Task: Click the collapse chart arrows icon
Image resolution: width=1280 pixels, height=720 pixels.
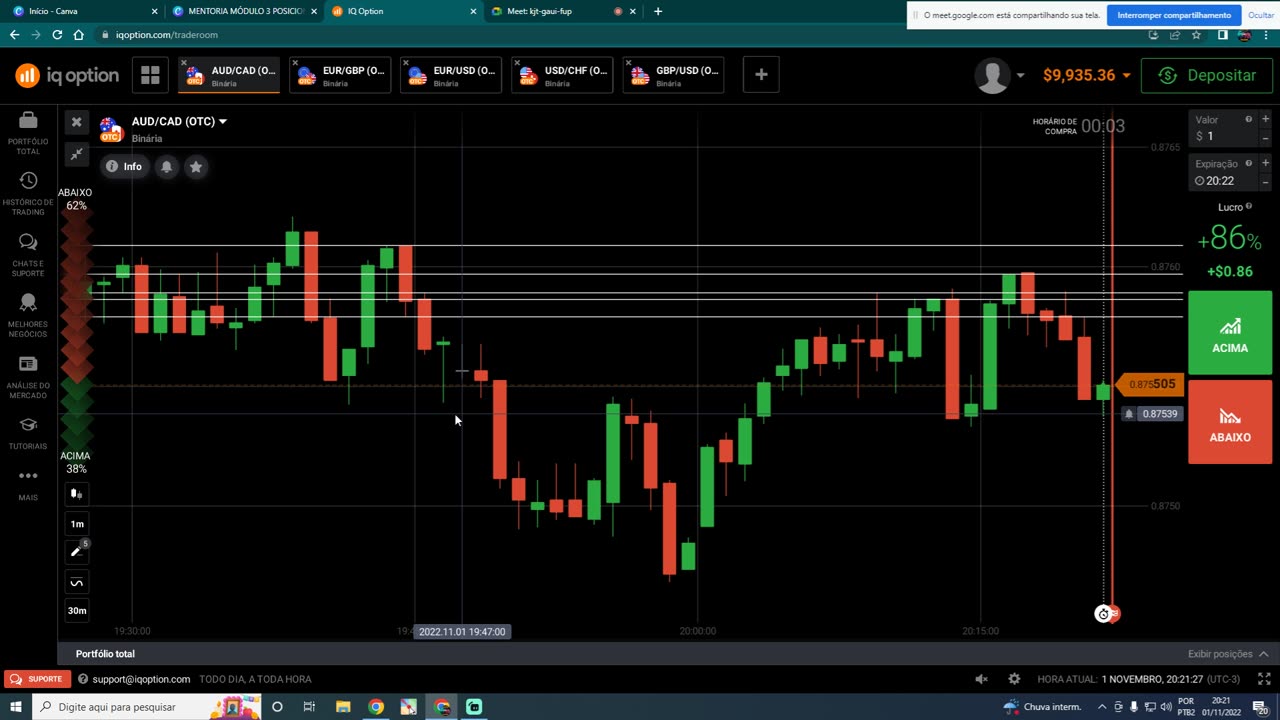Action: point(76,153)
